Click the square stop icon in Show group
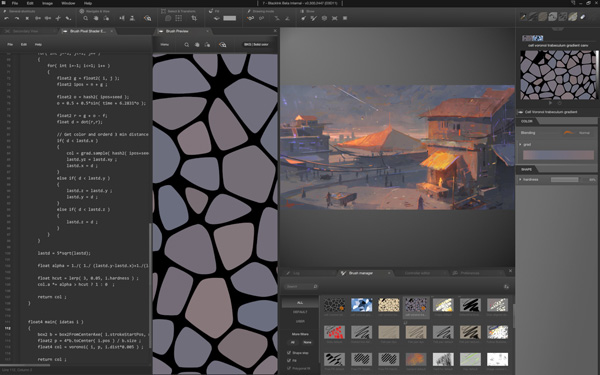This screenshot has width=600, height=375. point(345,18)
